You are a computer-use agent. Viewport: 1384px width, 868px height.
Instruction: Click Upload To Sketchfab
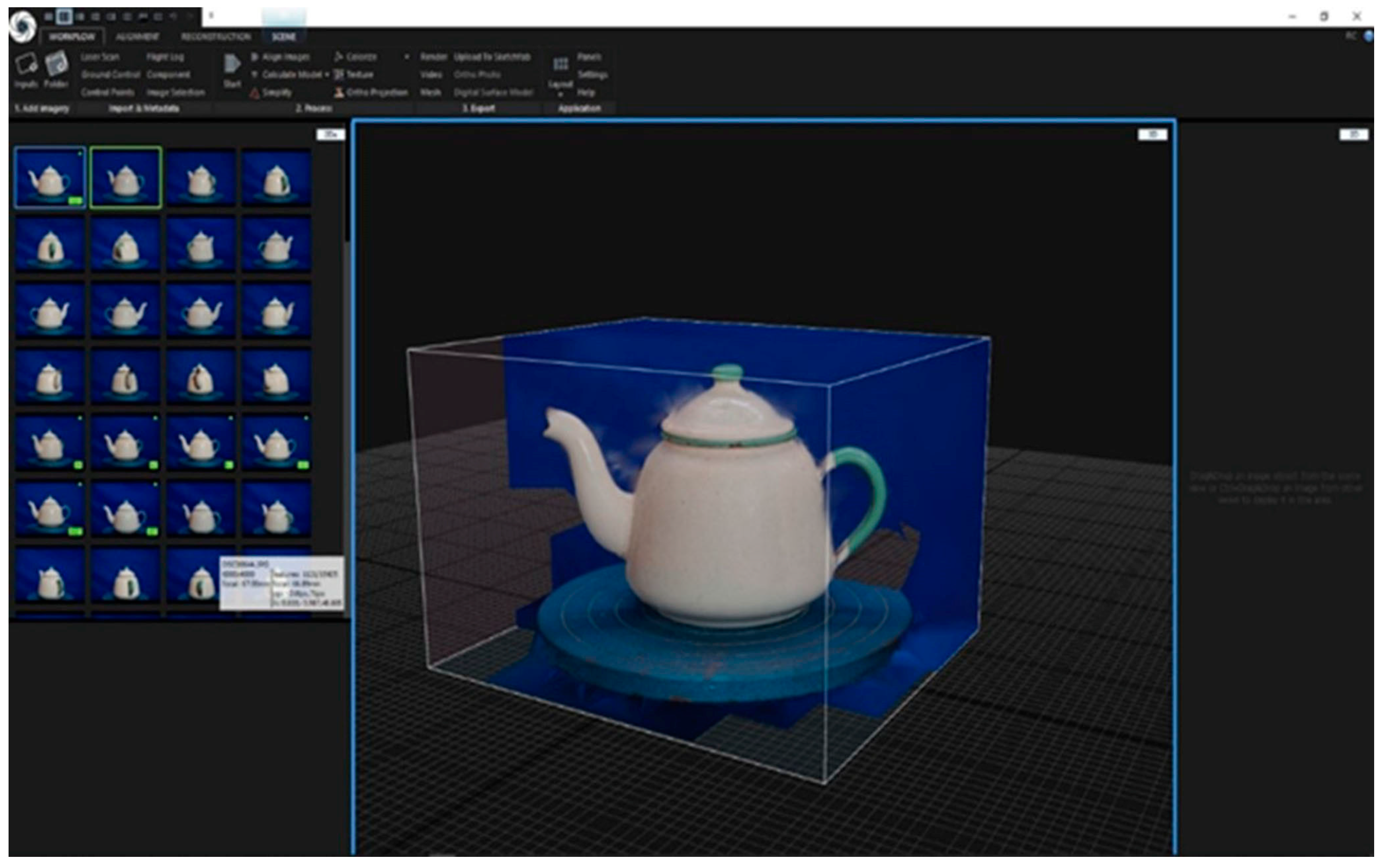pos(492,57)
